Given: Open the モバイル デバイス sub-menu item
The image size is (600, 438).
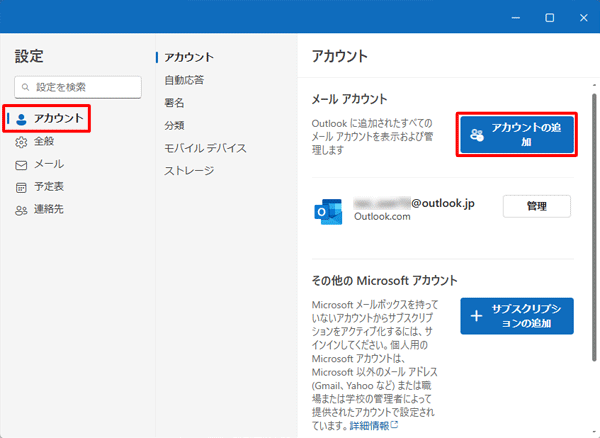Looking at the screenshot, I should tap(205, 148).
